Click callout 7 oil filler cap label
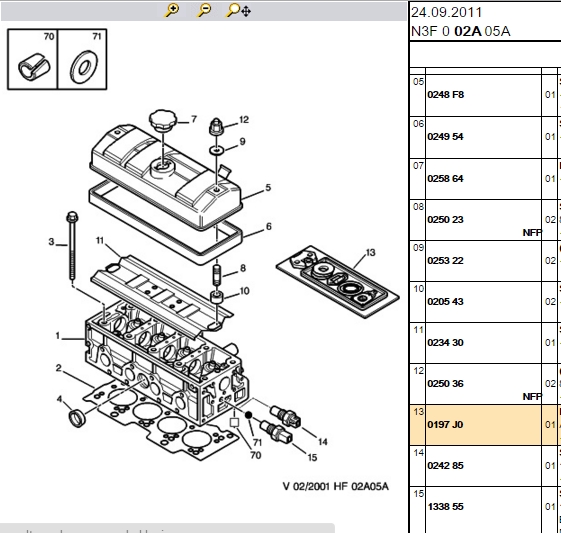This screenshot has height=533, width=561. (x=194, y=119)
